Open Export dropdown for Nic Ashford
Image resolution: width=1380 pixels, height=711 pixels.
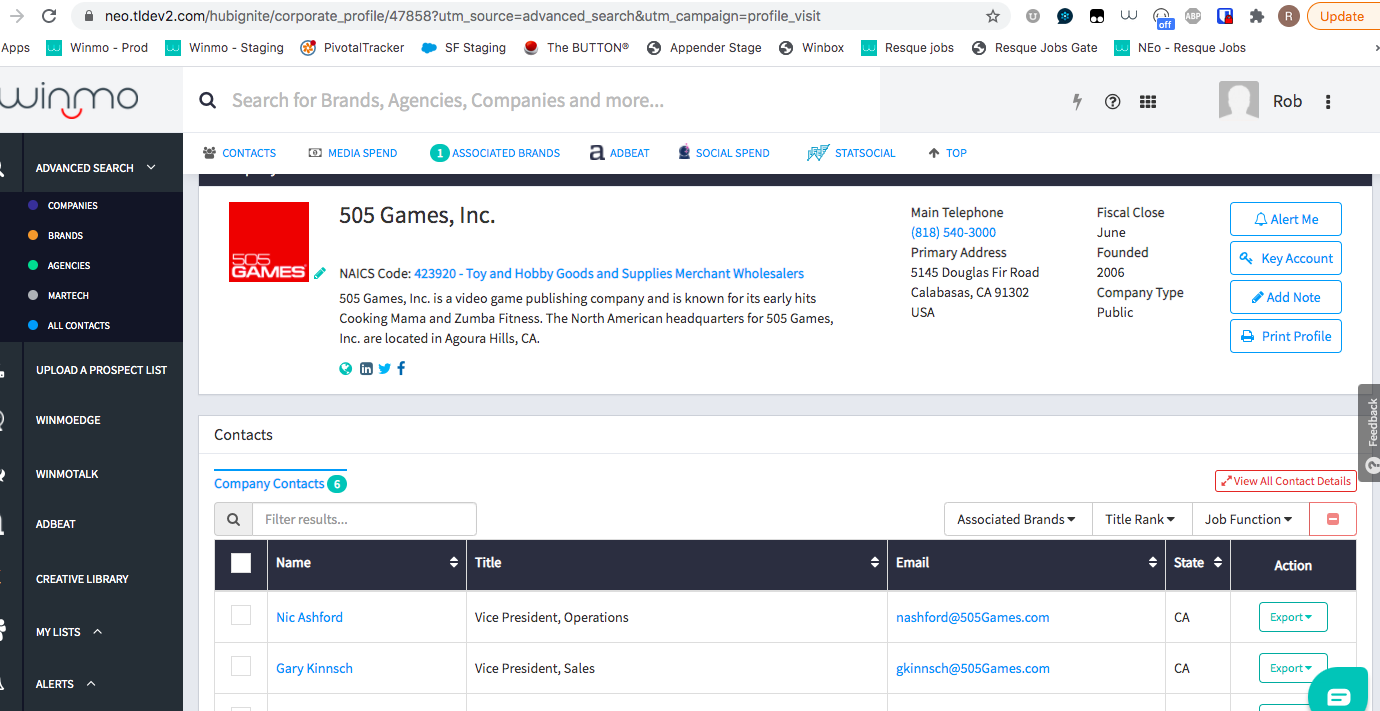[x=1292, y=617]
